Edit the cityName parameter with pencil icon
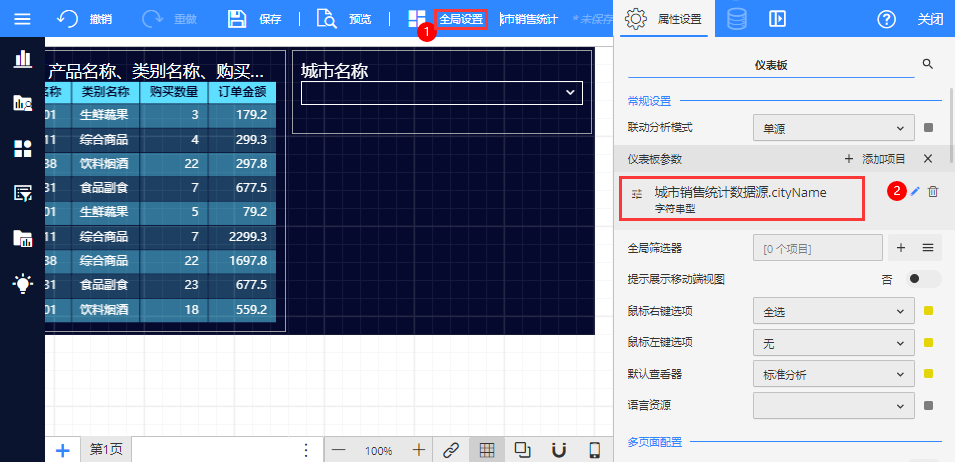Viewport: 955px width, 462px height. click(914, 192)
